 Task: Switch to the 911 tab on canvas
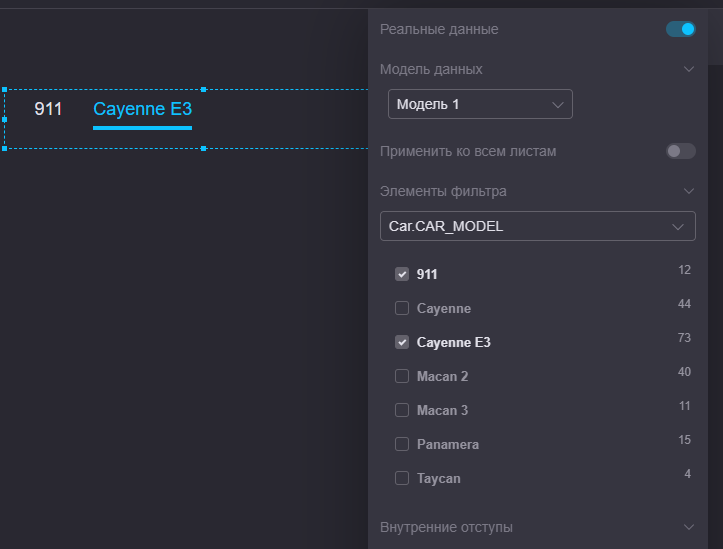click(48, 109)
